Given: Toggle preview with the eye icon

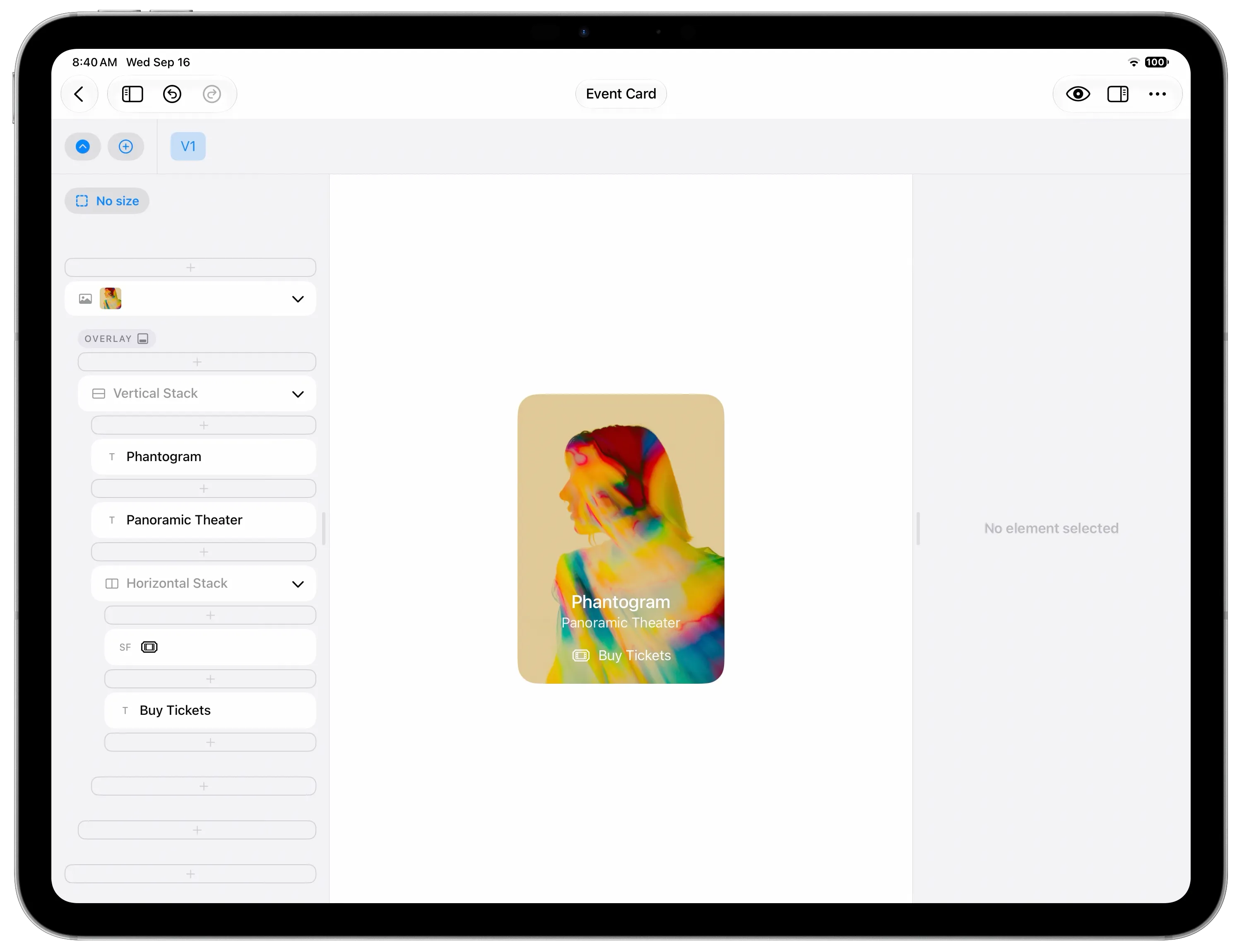Looking at the screenshot, I should click(1078, 94).
